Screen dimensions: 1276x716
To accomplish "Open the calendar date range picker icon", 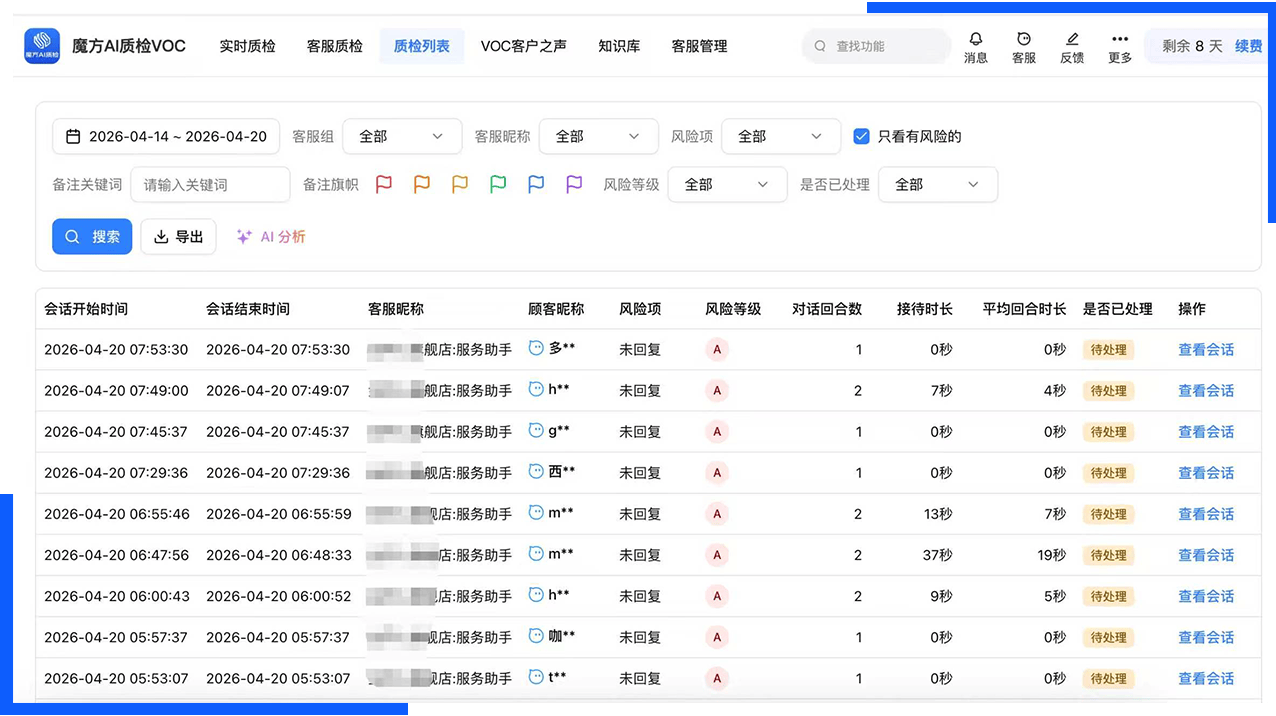I will pyautogui.click(x=73, y=136).
